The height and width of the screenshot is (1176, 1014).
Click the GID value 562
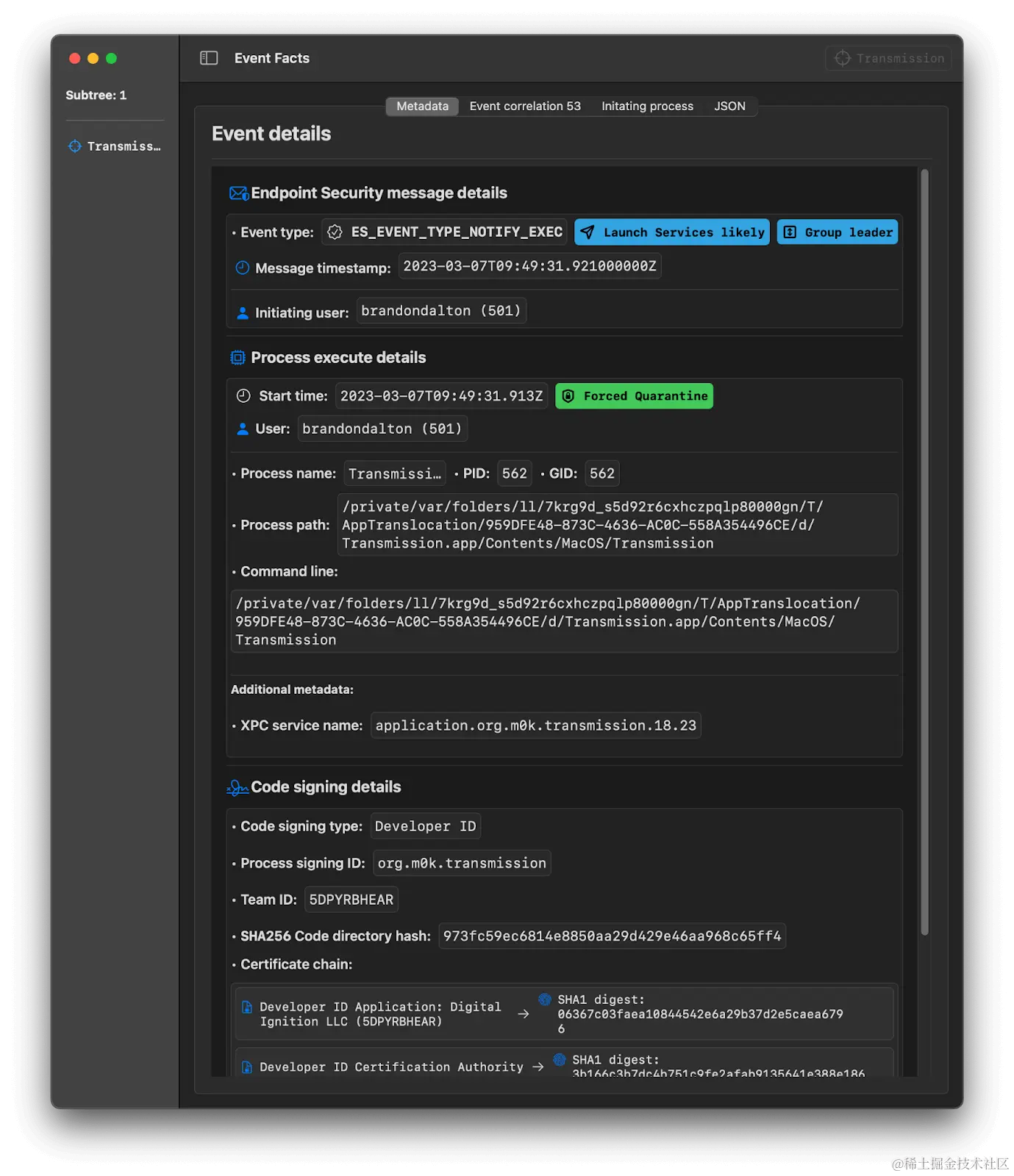tap(601, 474)
